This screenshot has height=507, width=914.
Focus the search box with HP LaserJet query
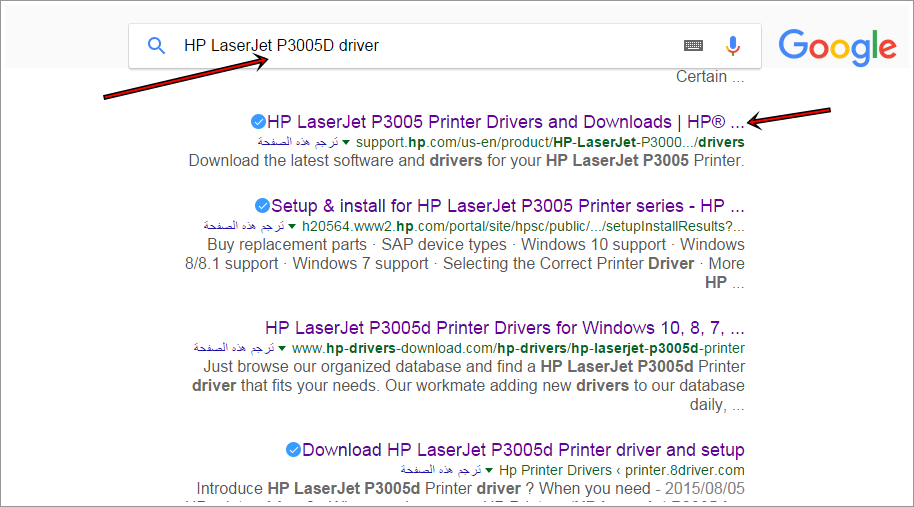[x=445, y=45]
